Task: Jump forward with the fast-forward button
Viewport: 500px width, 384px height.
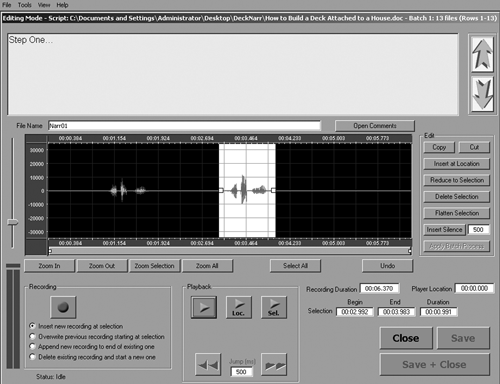Action: 274,365
